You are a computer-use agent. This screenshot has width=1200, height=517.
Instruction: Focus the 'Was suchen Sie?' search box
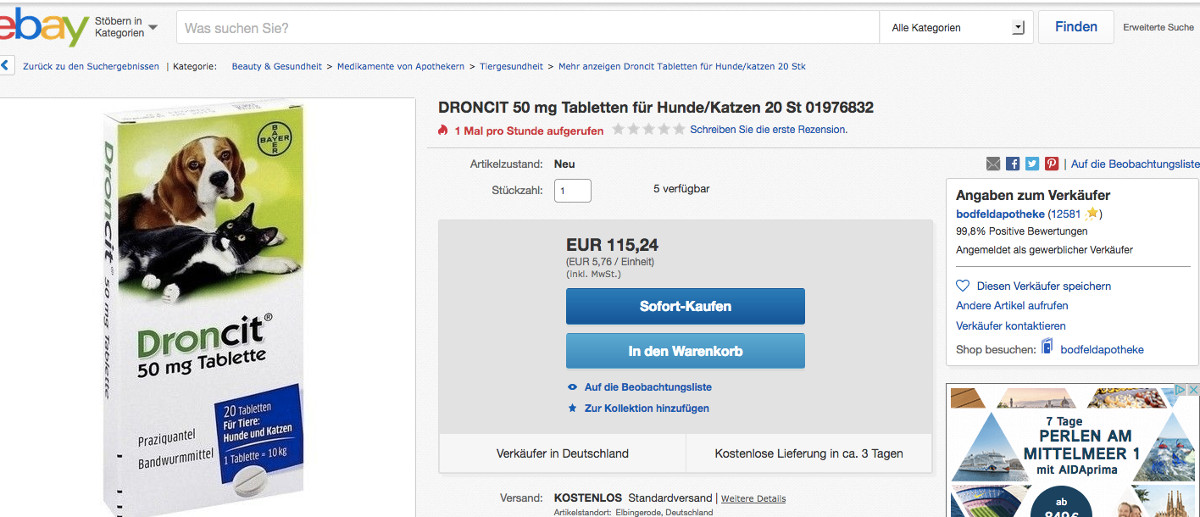(528, 28)
